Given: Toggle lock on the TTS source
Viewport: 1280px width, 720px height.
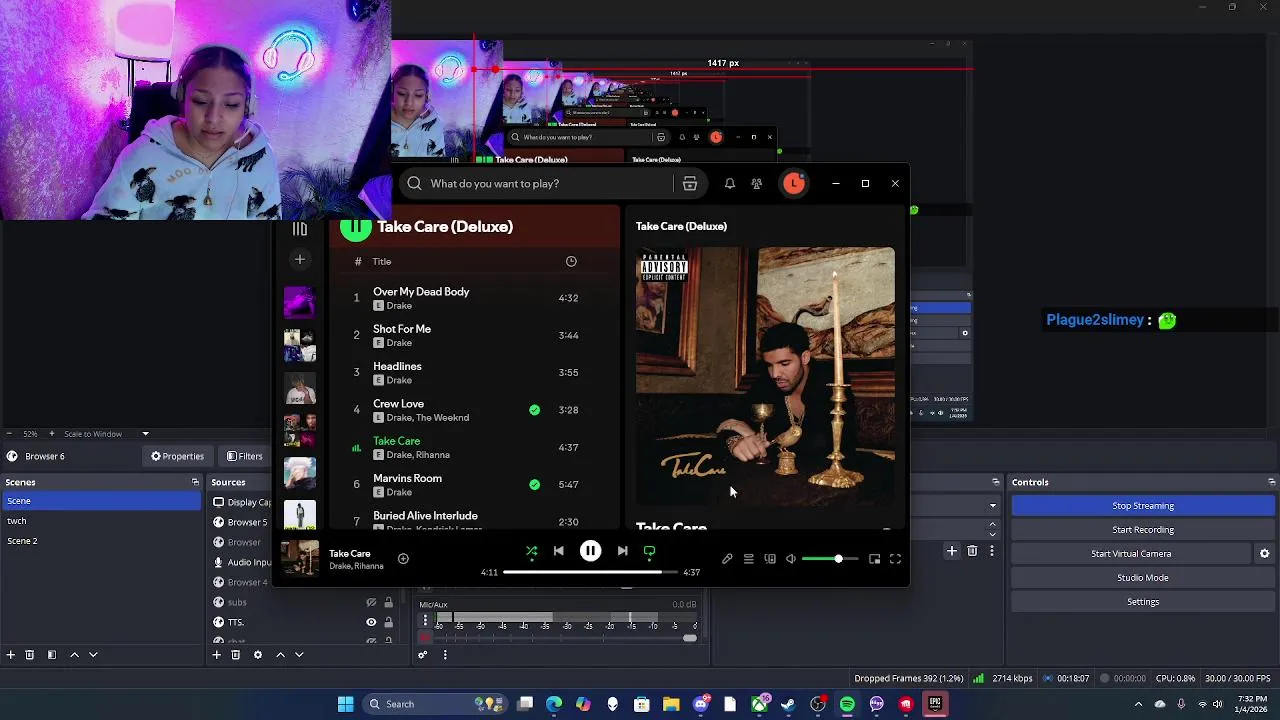Looking at the screenshot, I should [x=388, y=622].
